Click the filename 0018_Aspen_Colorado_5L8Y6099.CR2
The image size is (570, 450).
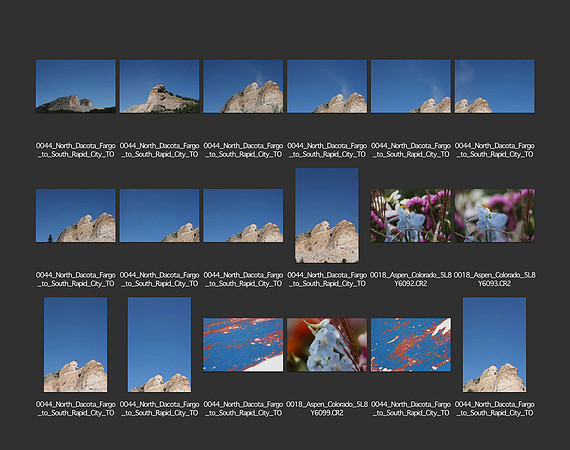[x=327, y=409]
